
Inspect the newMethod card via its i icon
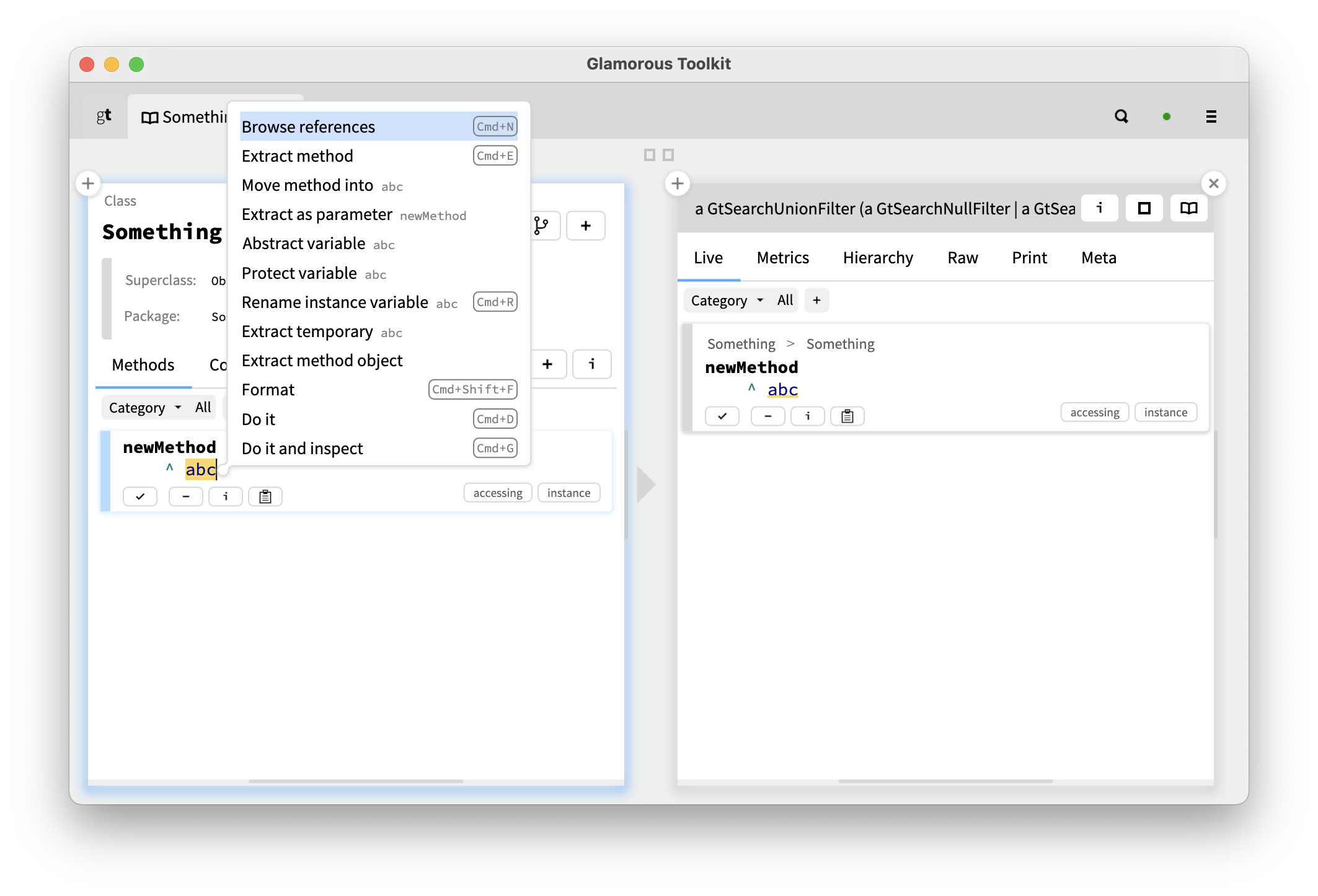(x=225, y=496)
